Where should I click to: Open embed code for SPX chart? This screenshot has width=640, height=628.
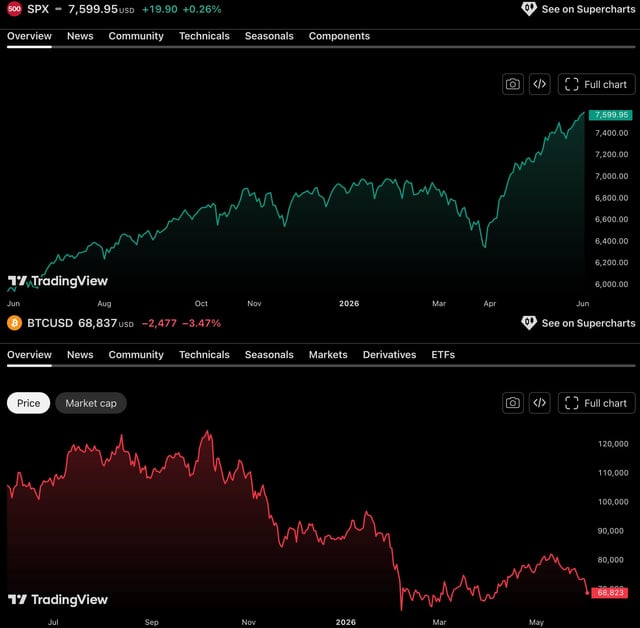coord(539,84)
